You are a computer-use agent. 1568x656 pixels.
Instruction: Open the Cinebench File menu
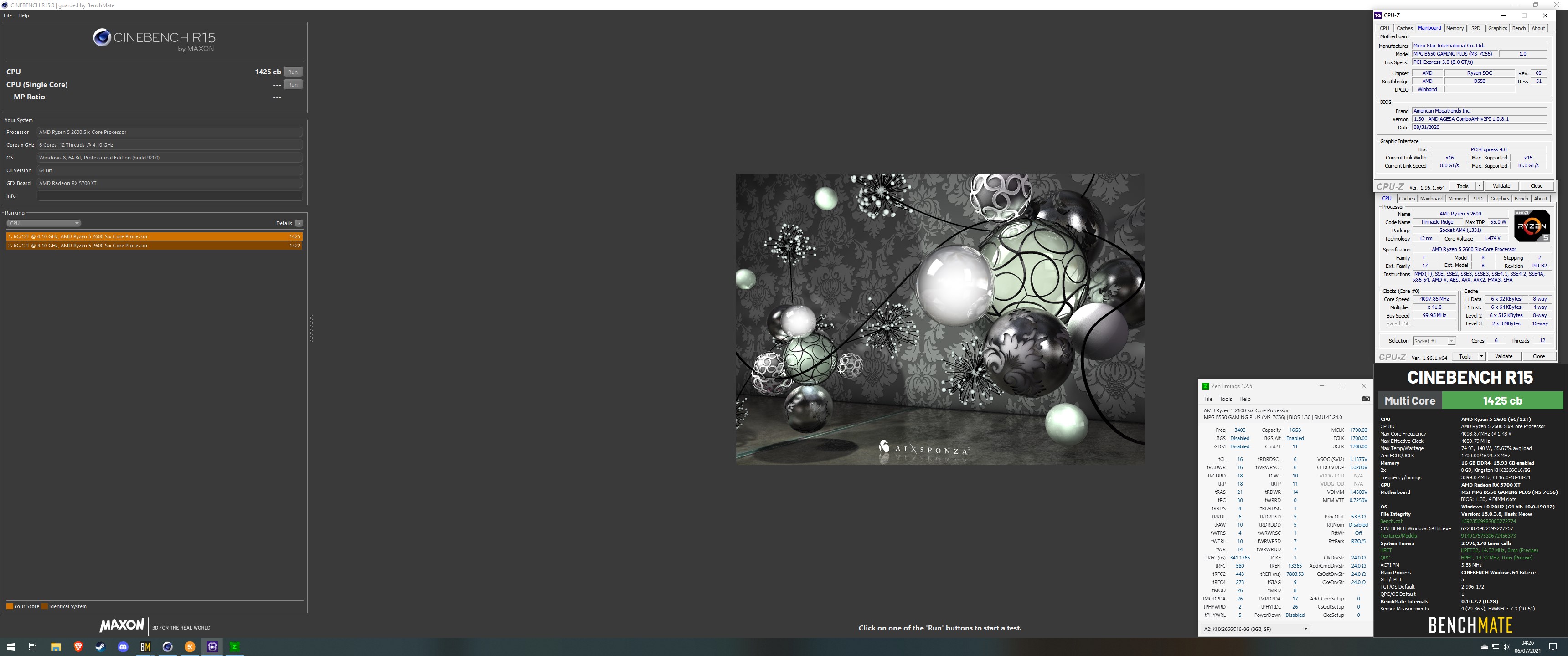[x=7, y=16]
